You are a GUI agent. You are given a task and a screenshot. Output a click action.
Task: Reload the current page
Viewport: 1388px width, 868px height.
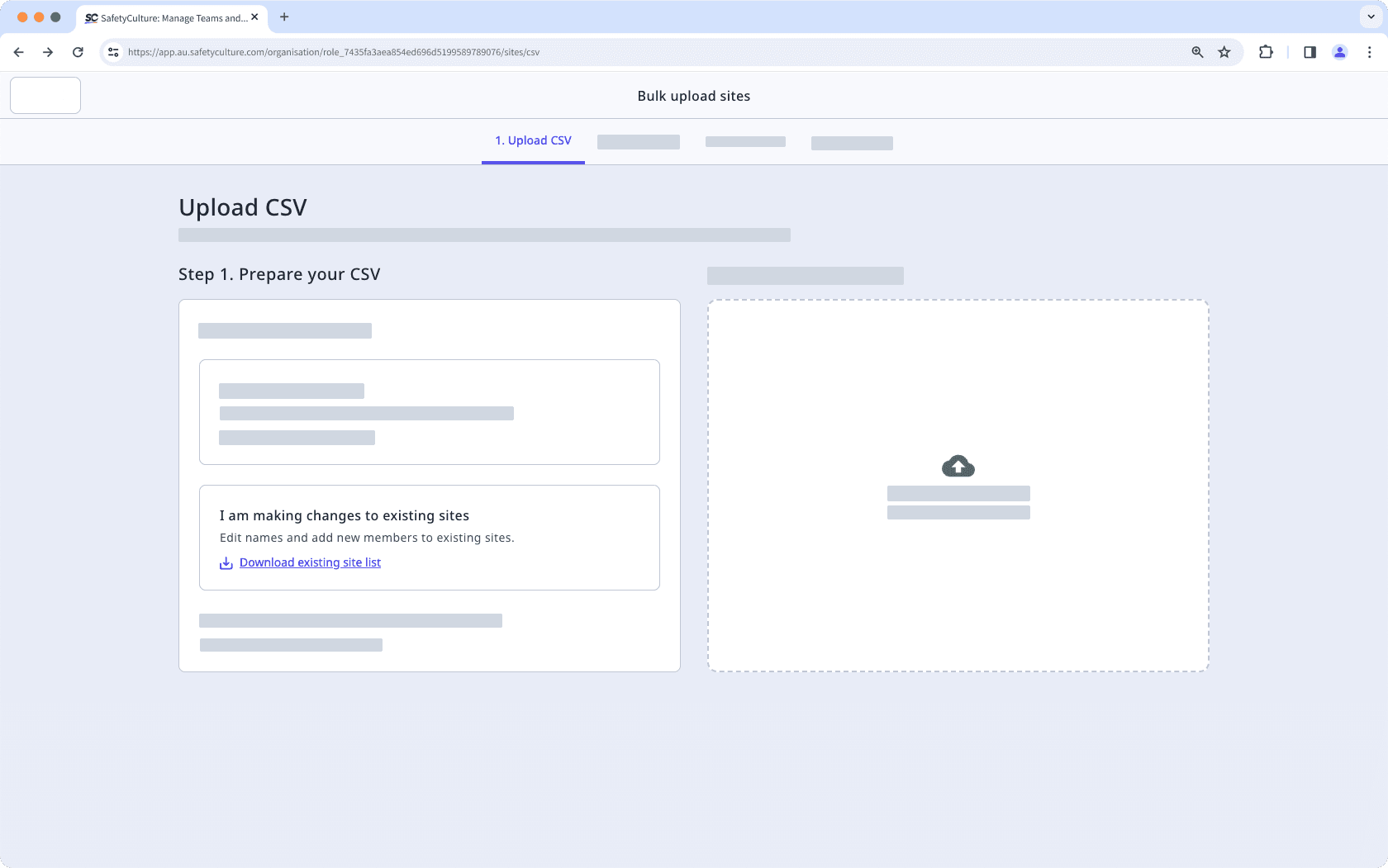(78, 51)
